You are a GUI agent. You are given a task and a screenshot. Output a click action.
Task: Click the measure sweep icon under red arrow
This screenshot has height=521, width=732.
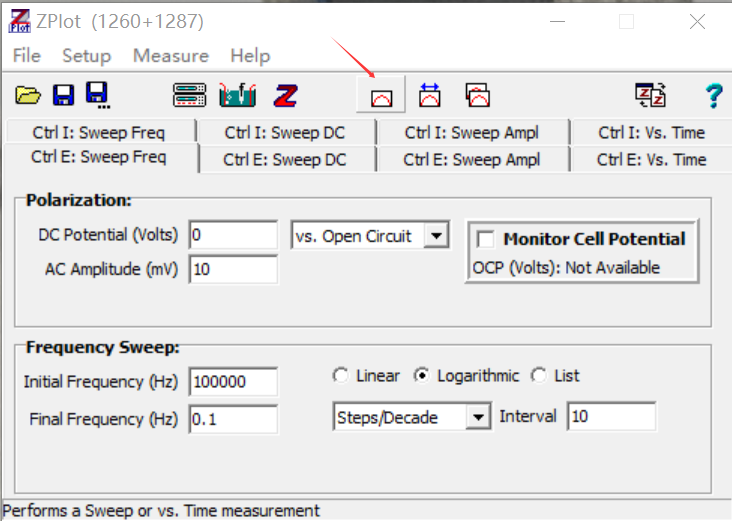pyautogui.click(x=381, y=97)
